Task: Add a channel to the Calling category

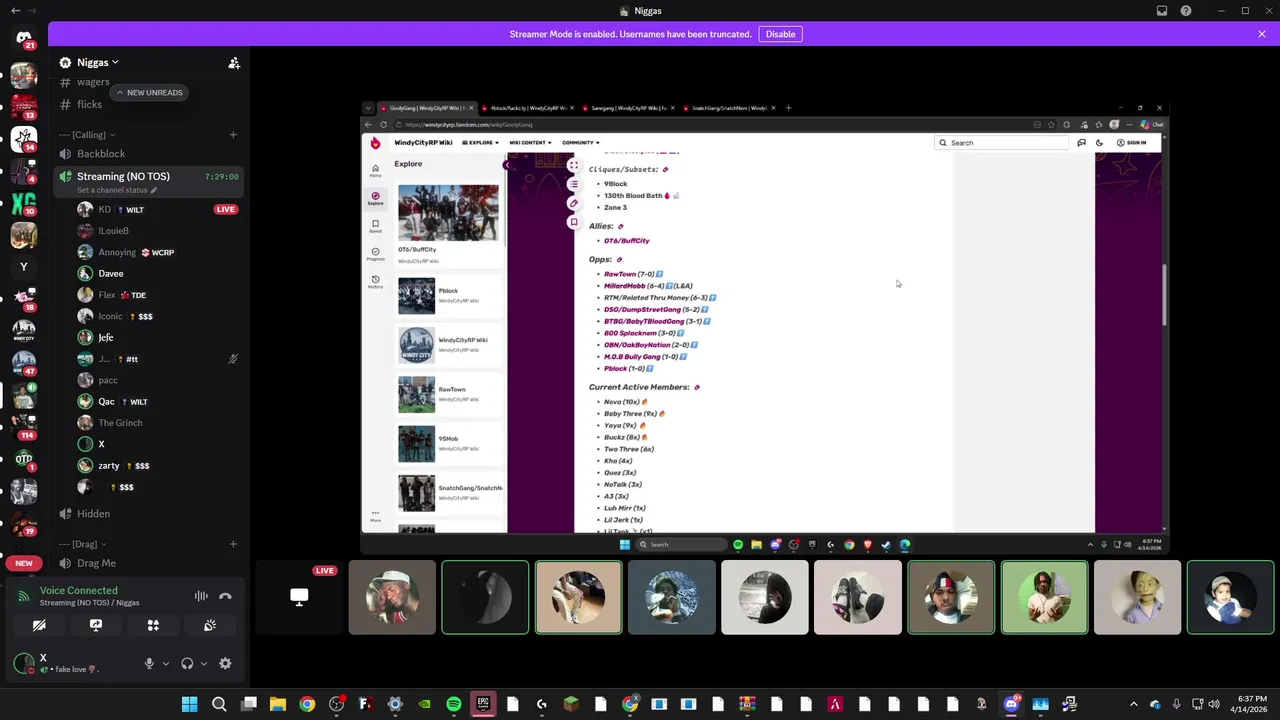Action: coord(233,135)
